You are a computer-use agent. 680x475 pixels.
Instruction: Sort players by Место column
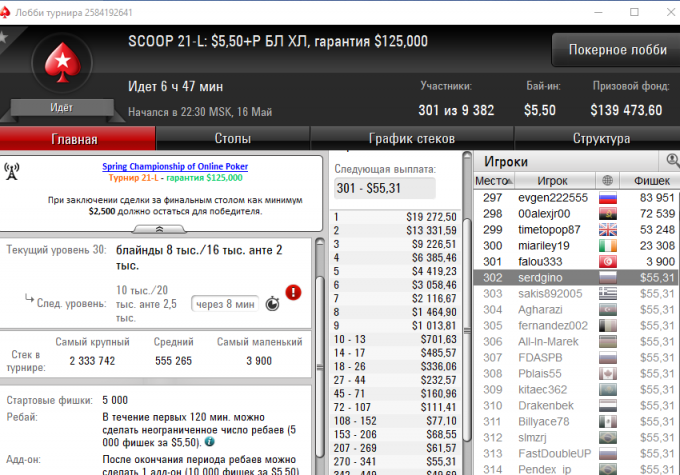494,180
